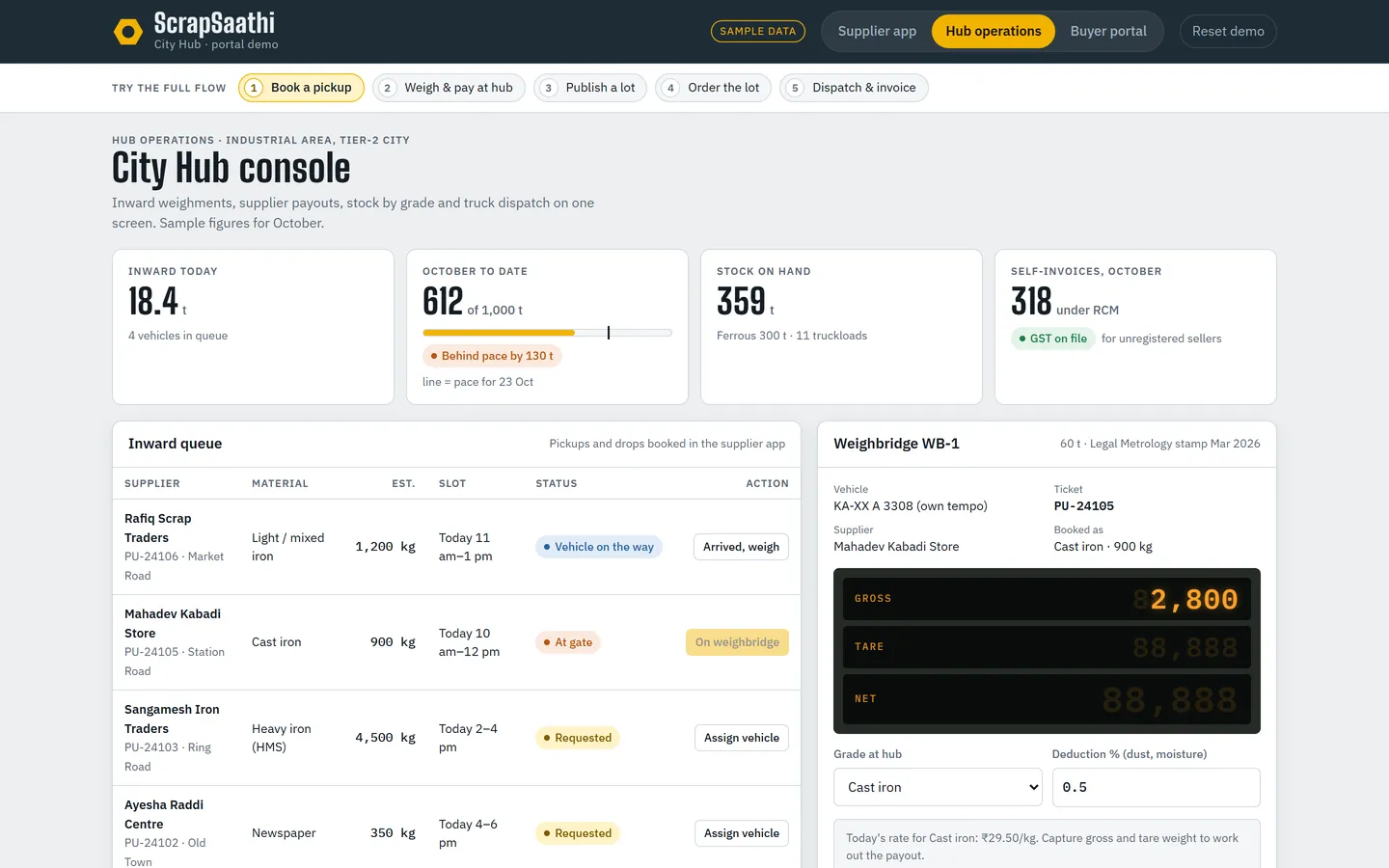Click the NET weight display row
Viewport: 1389px width, 868px height.
coord(1047,699)
